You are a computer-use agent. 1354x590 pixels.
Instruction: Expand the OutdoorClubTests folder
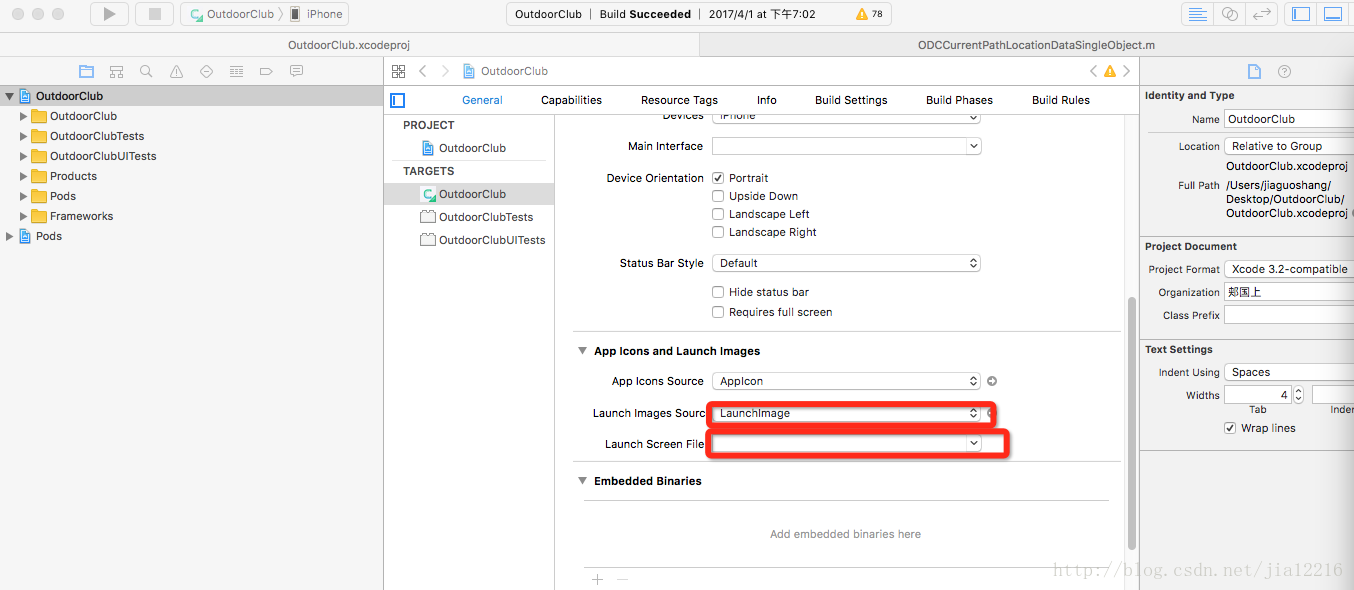[x=24, y=136]
